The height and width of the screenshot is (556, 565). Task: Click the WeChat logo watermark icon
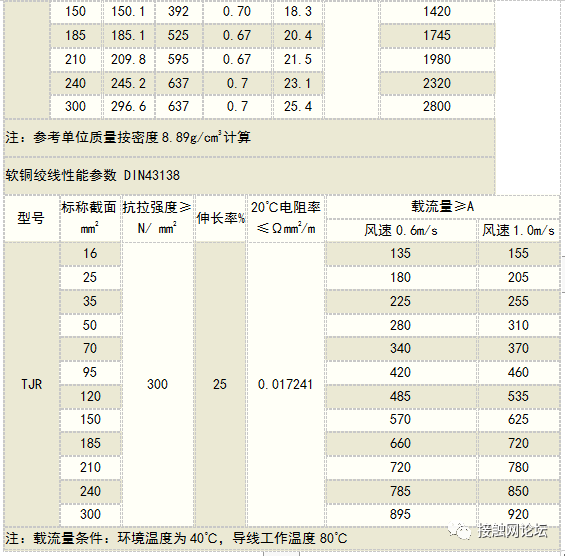click(x=459, y=531)
